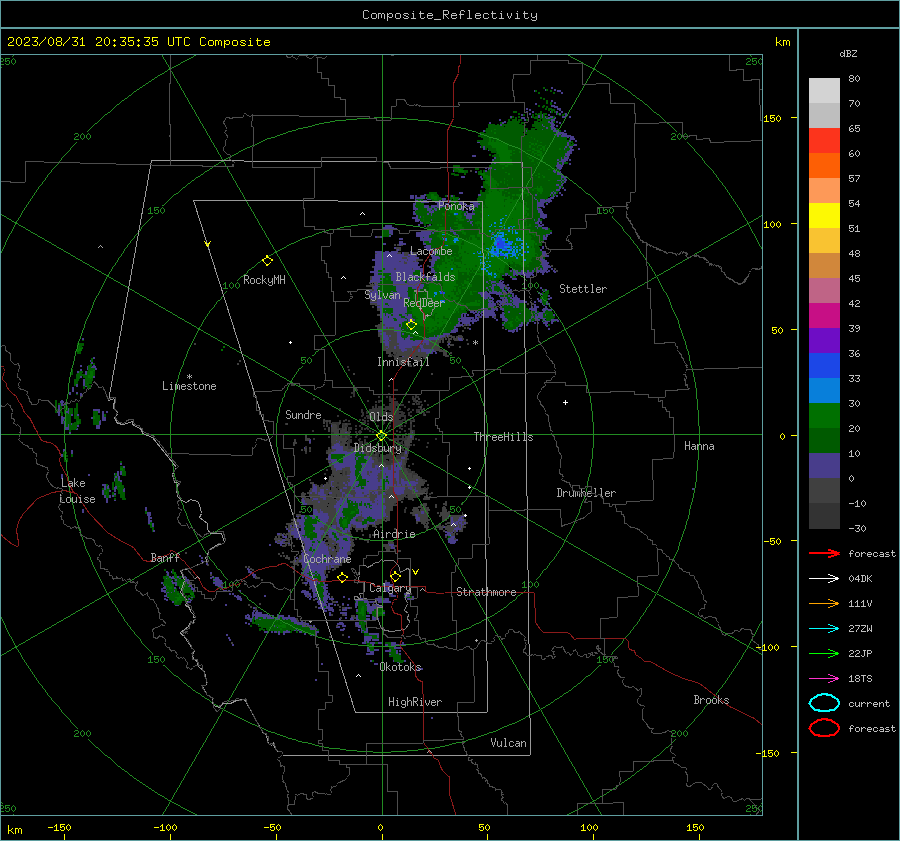Click the Cochrane town label
The image size is (900, 841).
pos(327,559)
